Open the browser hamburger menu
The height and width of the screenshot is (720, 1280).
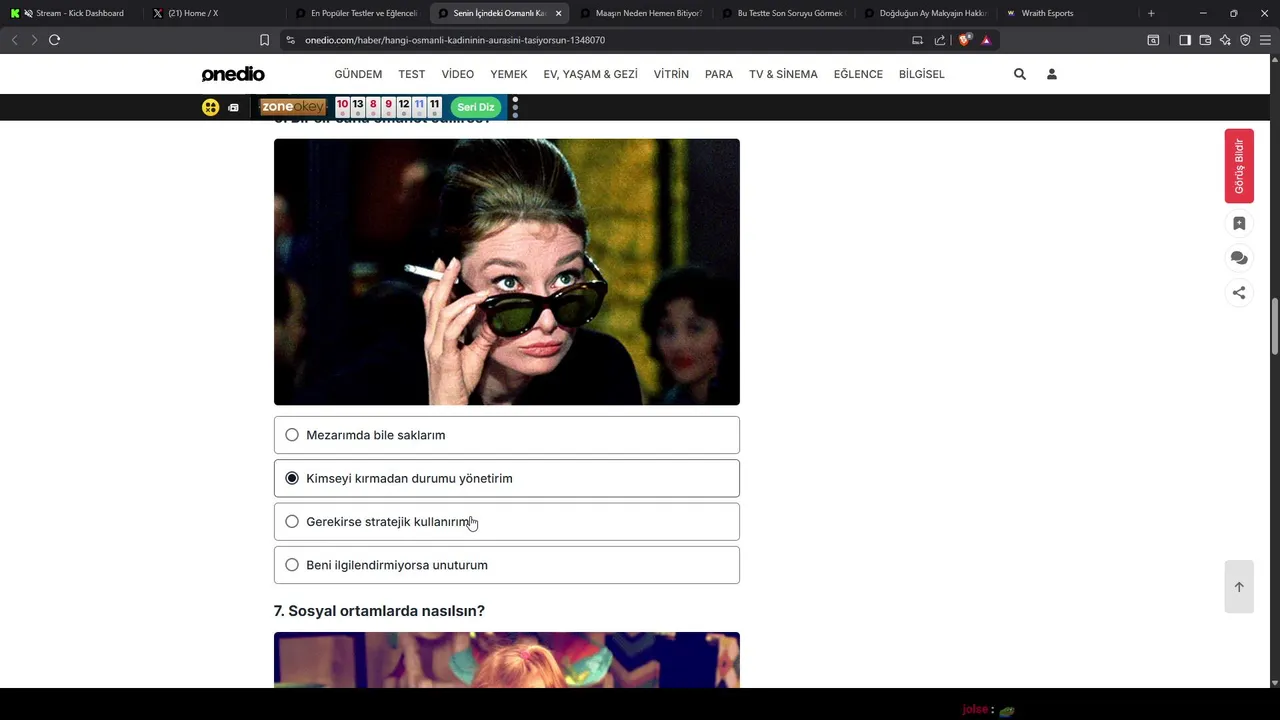(x=1266, y=40)
